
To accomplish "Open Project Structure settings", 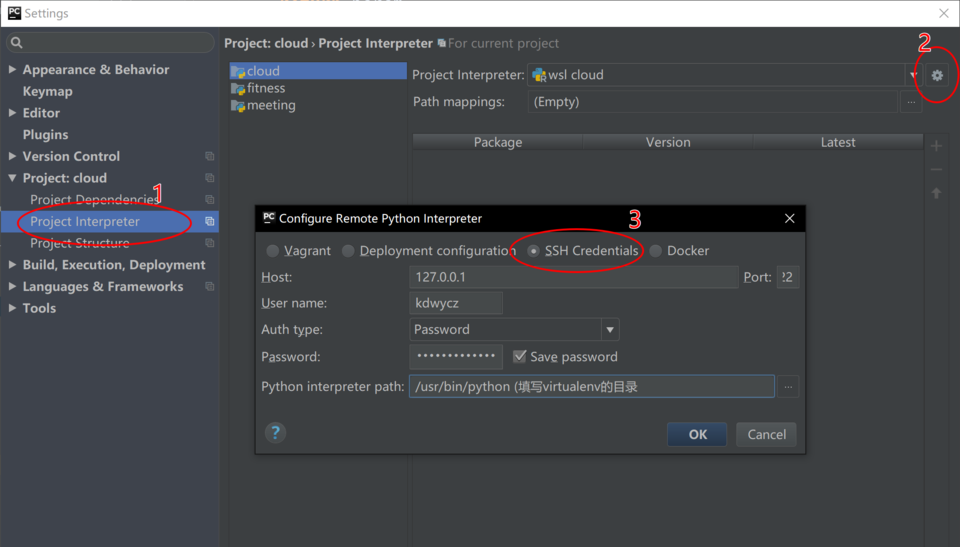I will 80,243.
